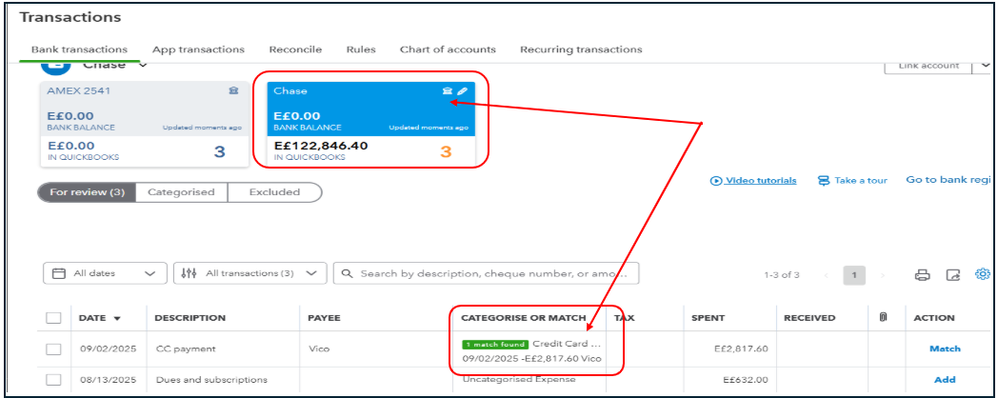Click the pencil edit icon on Chase card
998x398 pixels.
click(462, 91)
